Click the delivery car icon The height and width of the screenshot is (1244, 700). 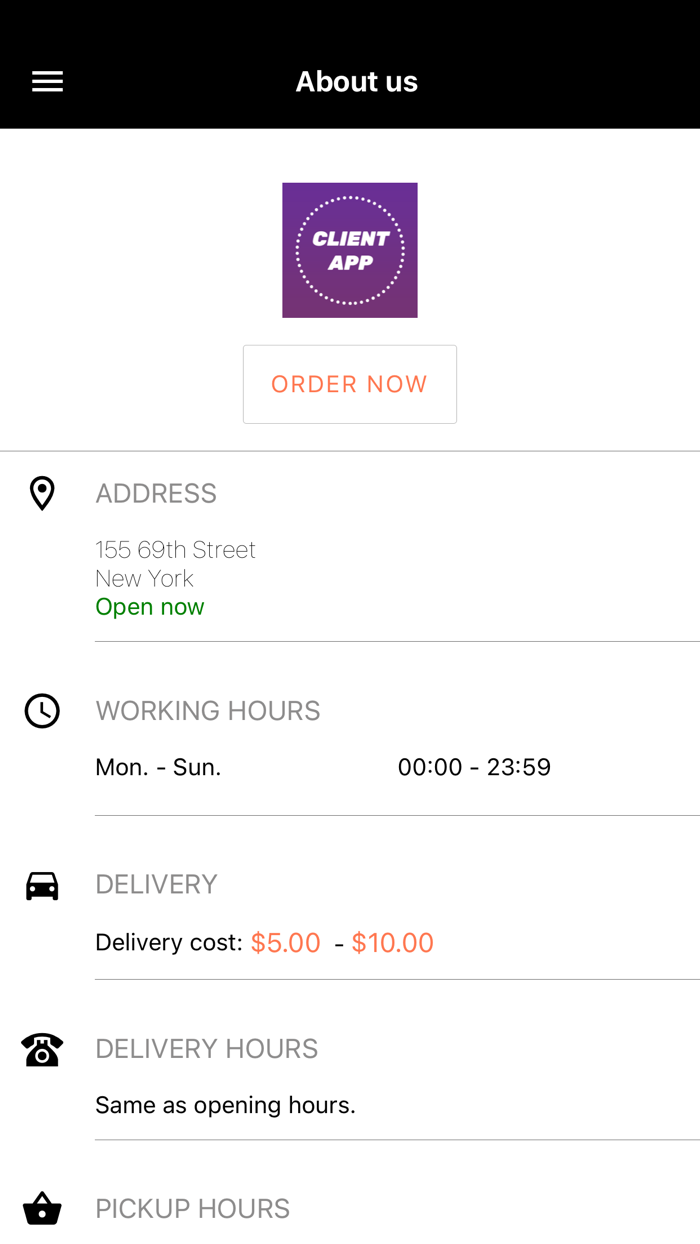coord(41,884)
